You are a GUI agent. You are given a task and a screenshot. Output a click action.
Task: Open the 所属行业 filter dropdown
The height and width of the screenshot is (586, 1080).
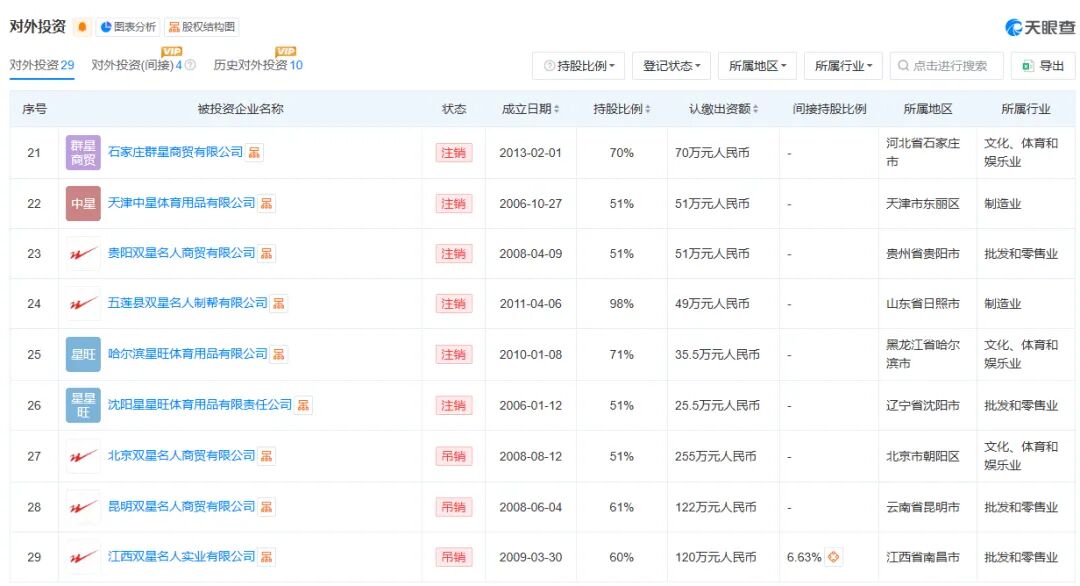click(843, 65)
